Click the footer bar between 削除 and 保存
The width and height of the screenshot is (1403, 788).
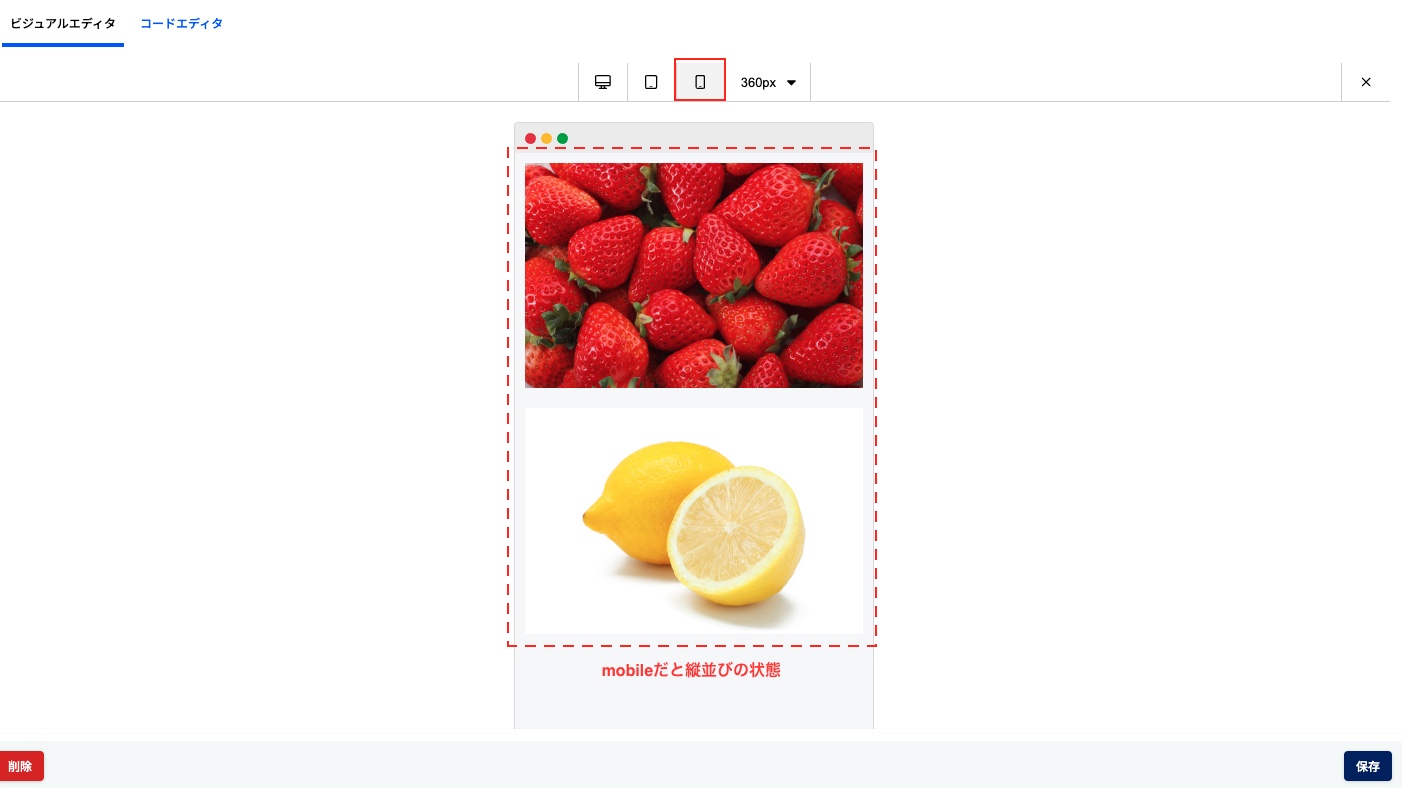click(694, 765)
